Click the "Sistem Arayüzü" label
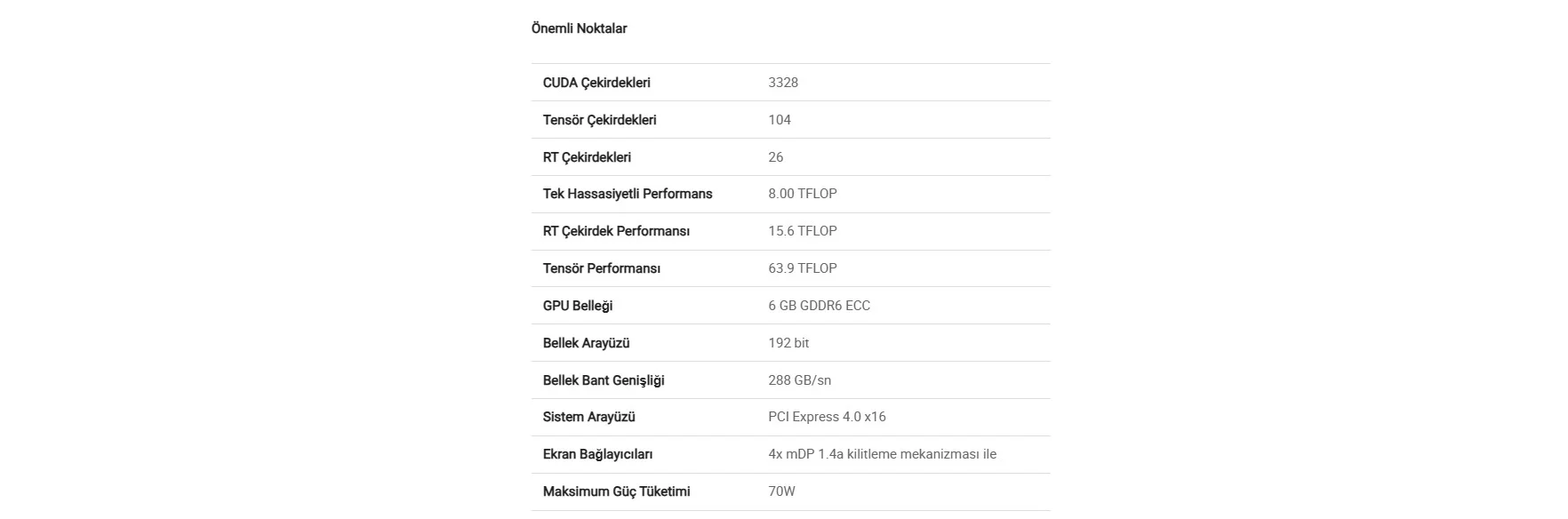The height and width of the screenshot is (519, 1568). [x=588, y=417]
